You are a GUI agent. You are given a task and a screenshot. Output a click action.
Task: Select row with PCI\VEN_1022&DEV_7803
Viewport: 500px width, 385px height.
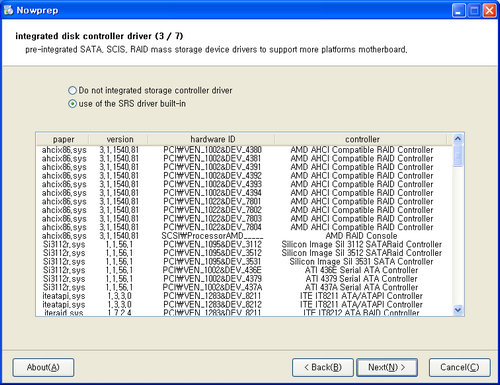244,219
